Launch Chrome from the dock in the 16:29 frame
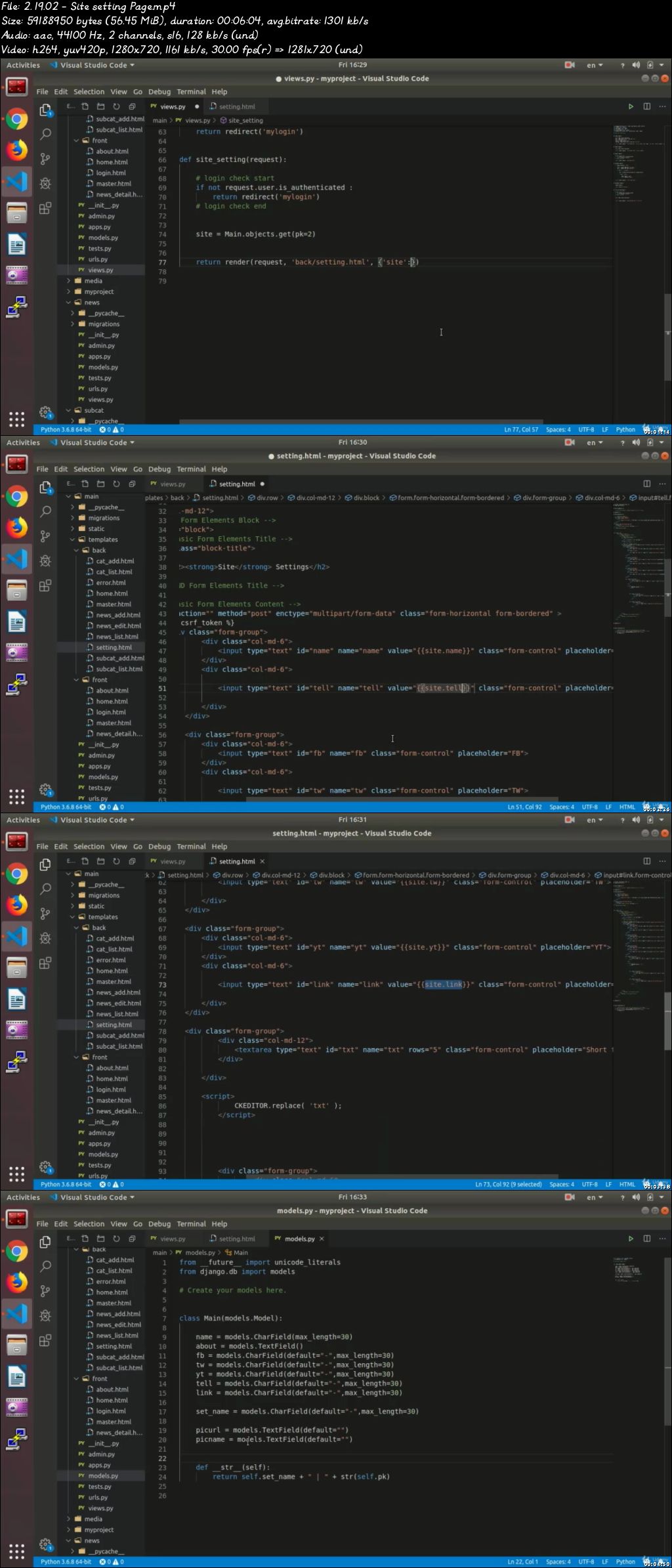672x1568 pixels. point(17,119)
